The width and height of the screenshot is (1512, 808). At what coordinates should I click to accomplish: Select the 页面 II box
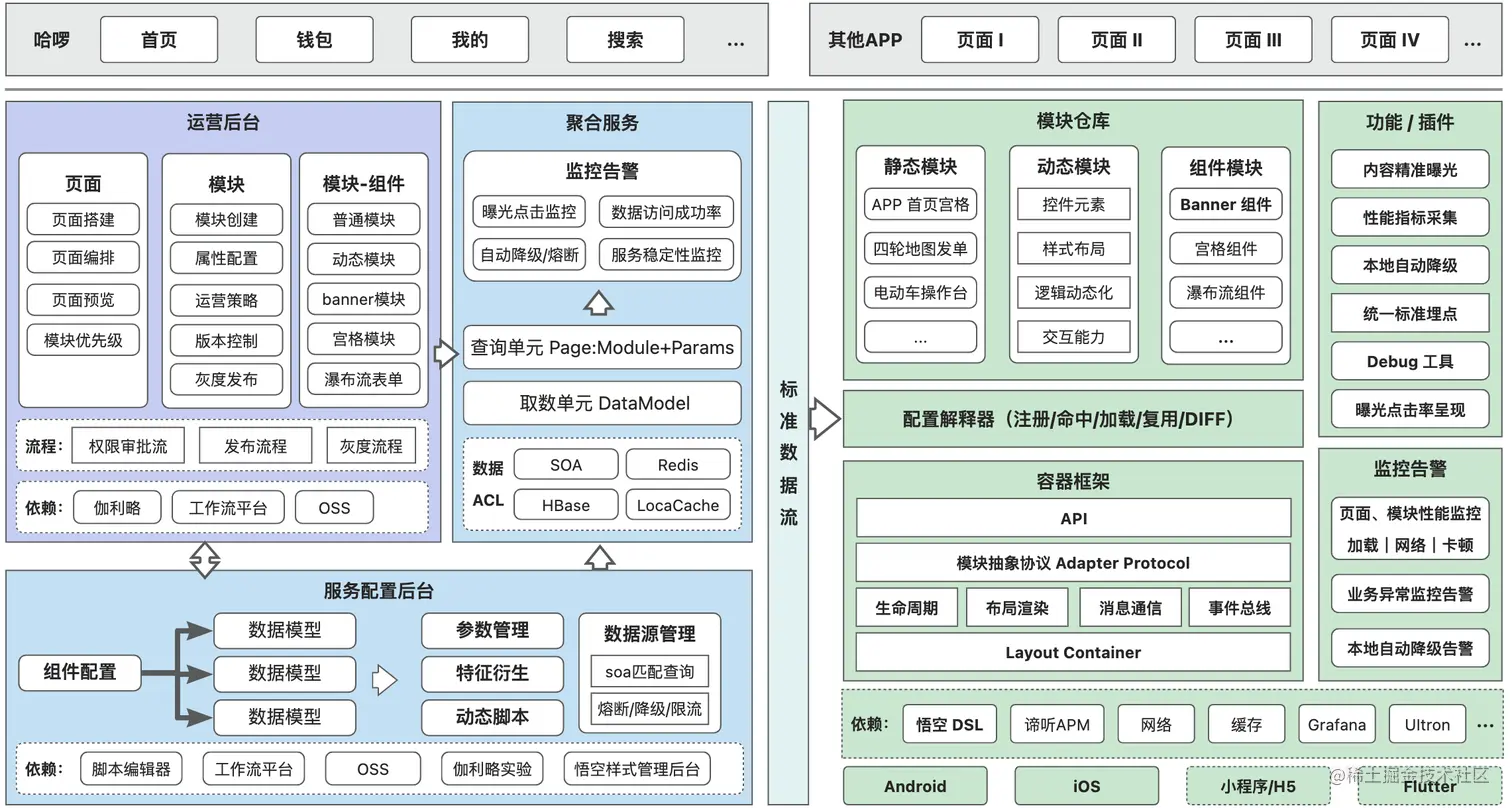pos(1116,40)
